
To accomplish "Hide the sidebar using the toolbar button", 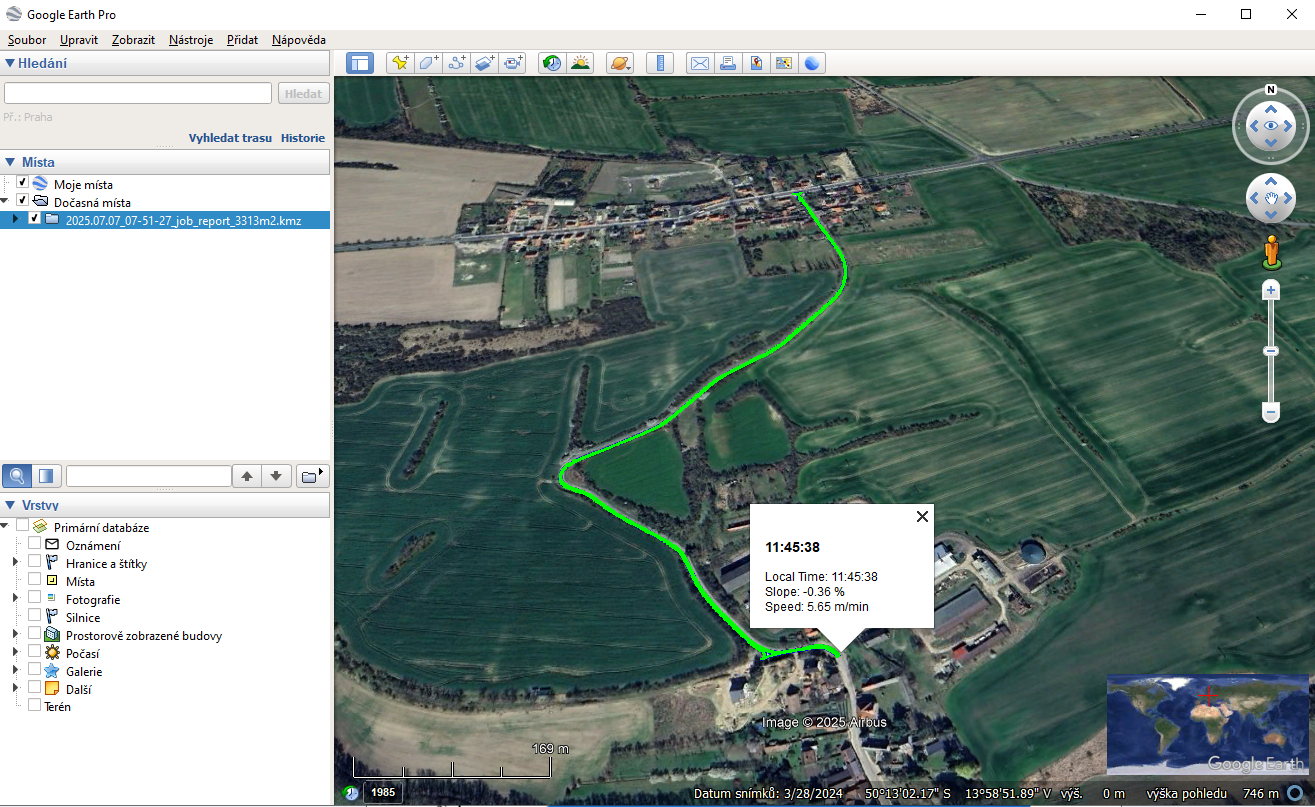I will click(360, 63).
